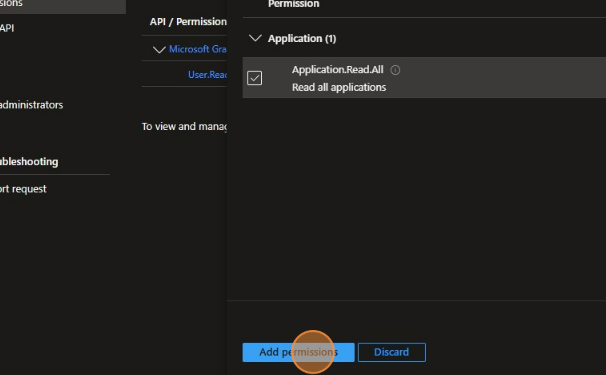Image resolution: width=606 pixels, height=375 pixels.
Task: Select the Application.Read.All permission row
Action: point(424,78)
